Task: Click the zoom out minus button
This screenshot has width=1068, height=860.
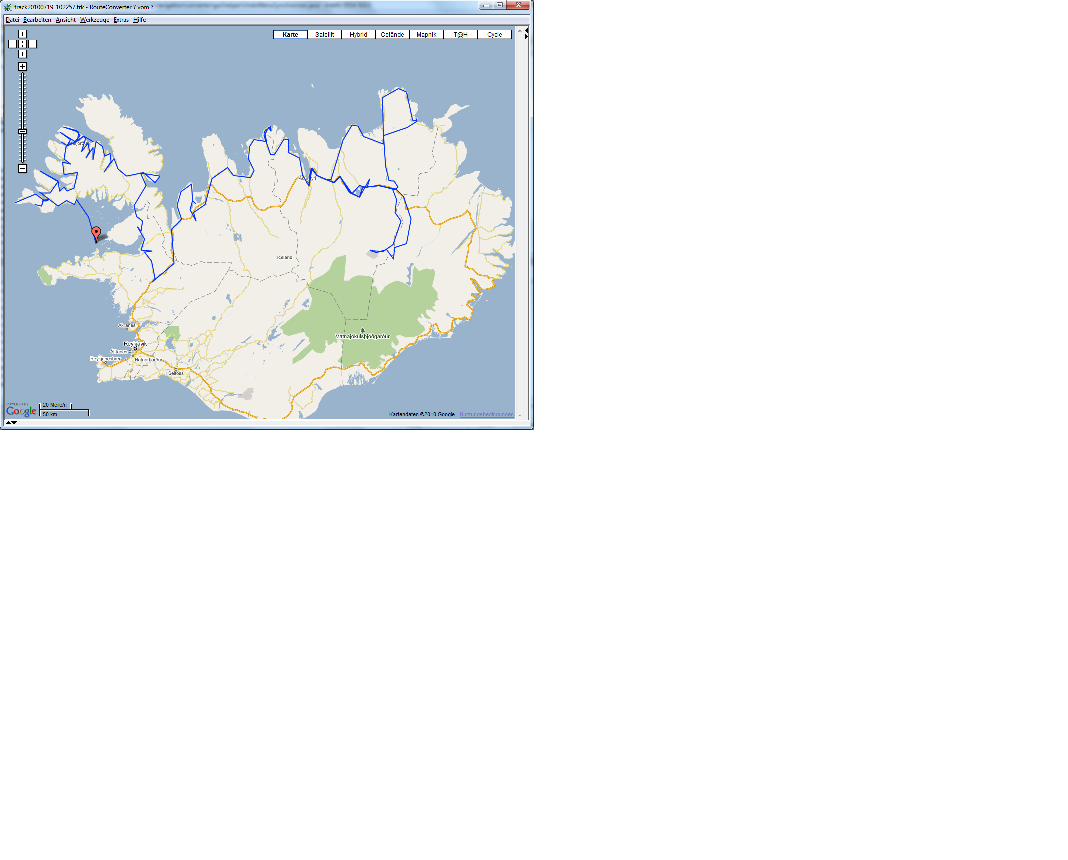Action: (22, 168)
